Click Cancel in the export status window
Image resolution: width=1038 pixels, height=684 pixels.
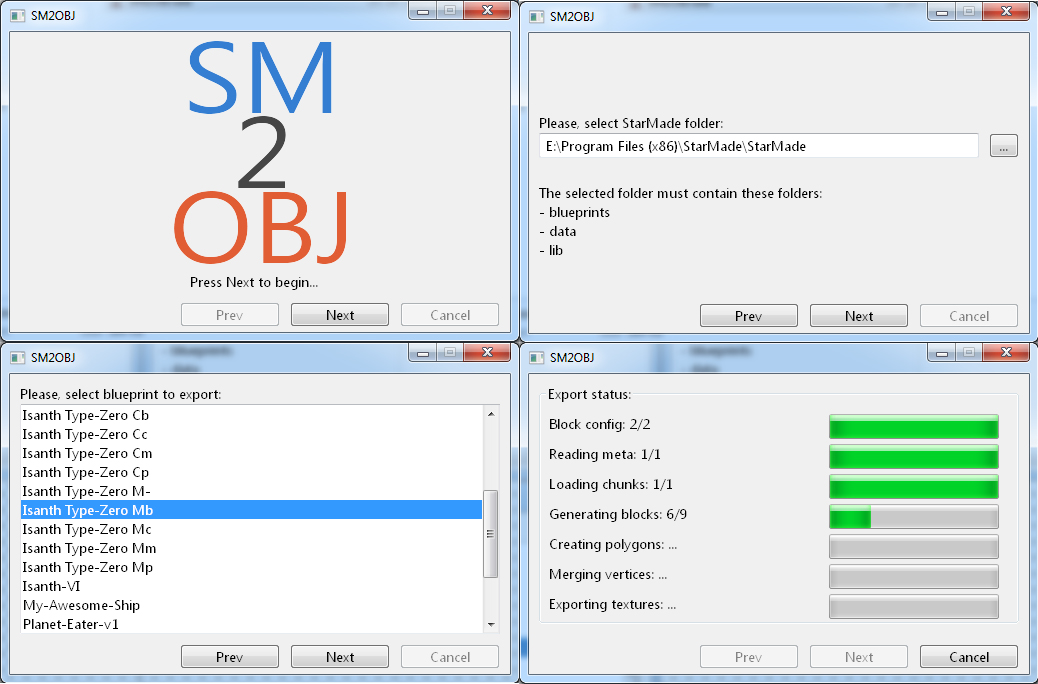click(969, 657)
